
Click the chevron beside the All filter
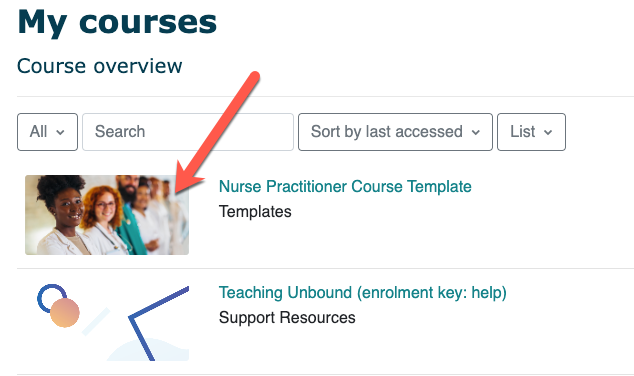pyautogui.click(x=60, y=132)
